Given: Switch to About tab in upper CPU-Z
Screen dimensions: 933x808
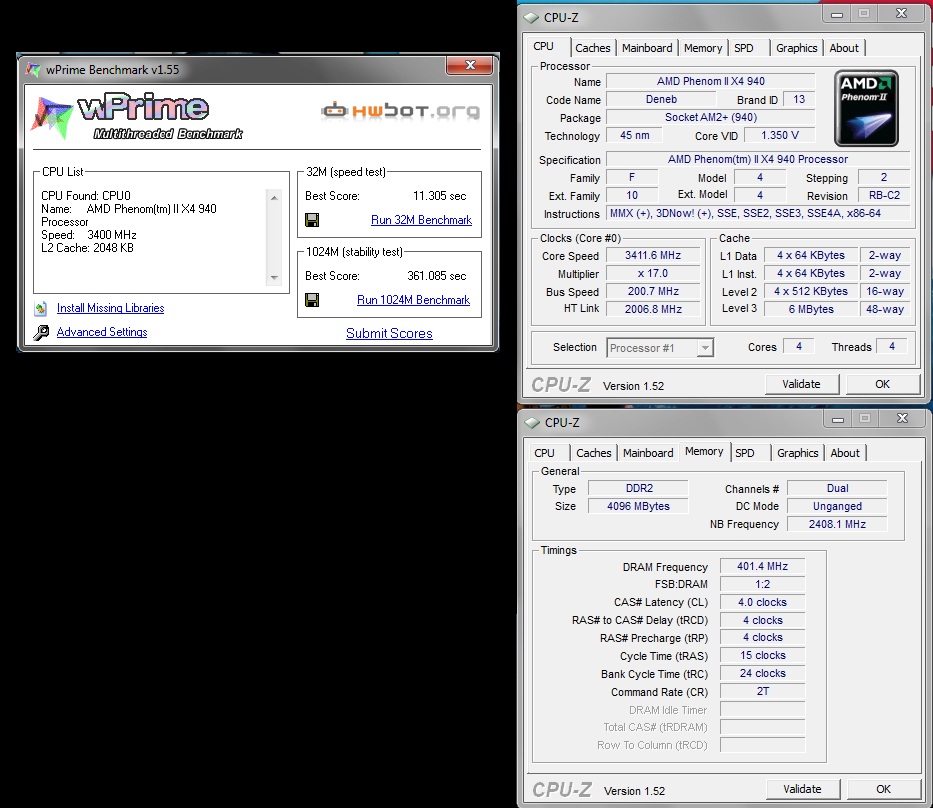Looking at the screenshot, I should coord(844,48).
